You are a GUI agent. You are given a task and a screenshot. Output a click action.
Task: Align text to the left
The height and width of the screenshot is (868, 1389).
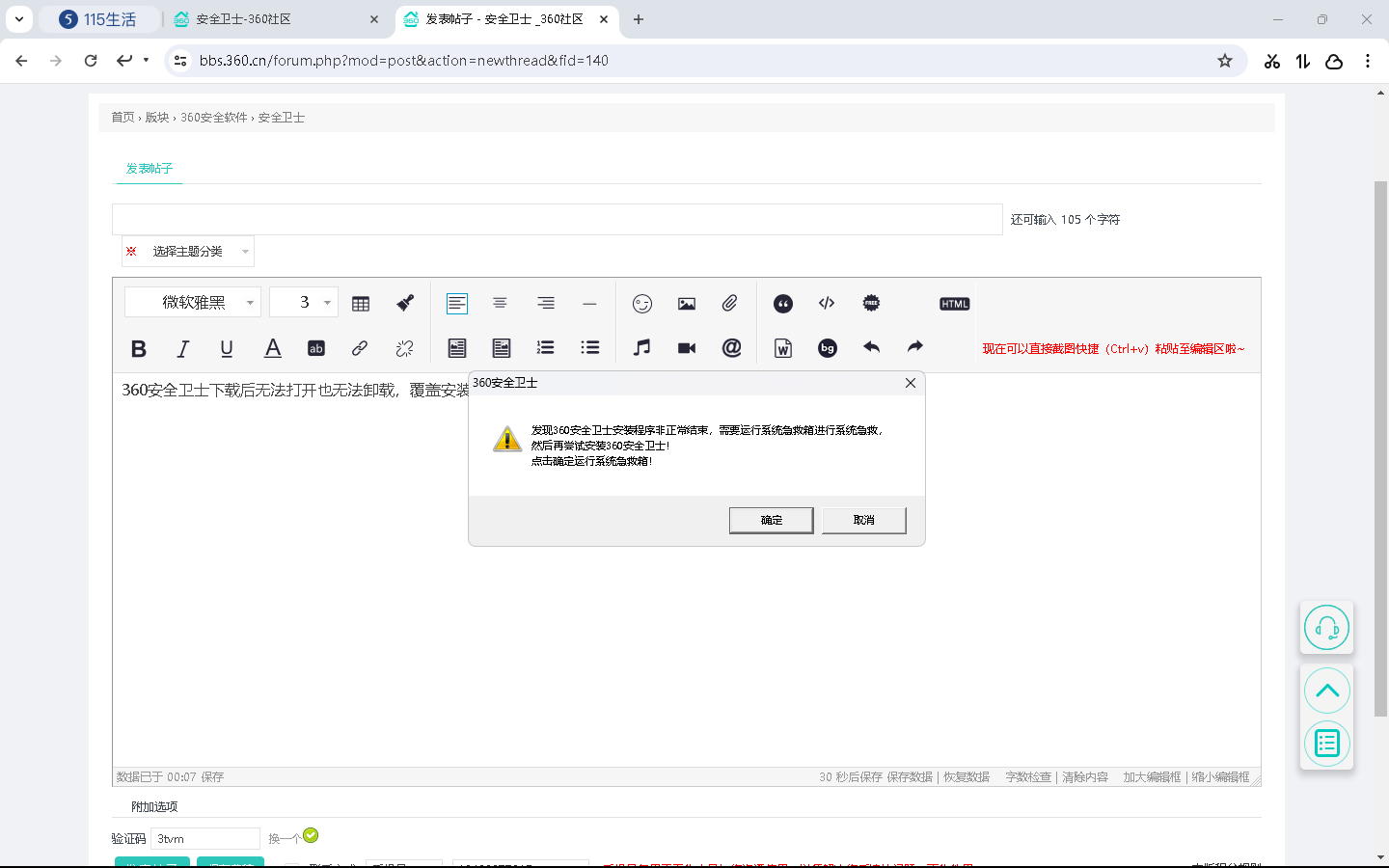click(457, 304)
